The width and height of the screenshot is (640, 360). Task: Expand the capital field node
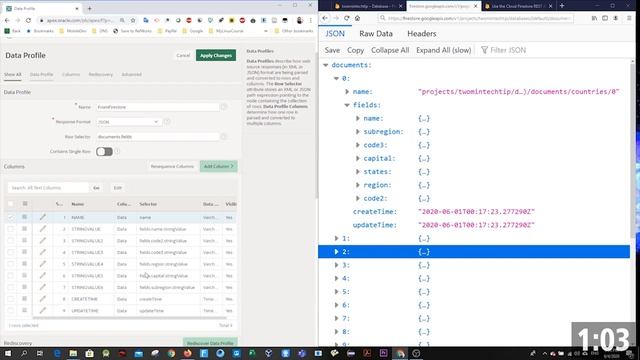(358, 158)
